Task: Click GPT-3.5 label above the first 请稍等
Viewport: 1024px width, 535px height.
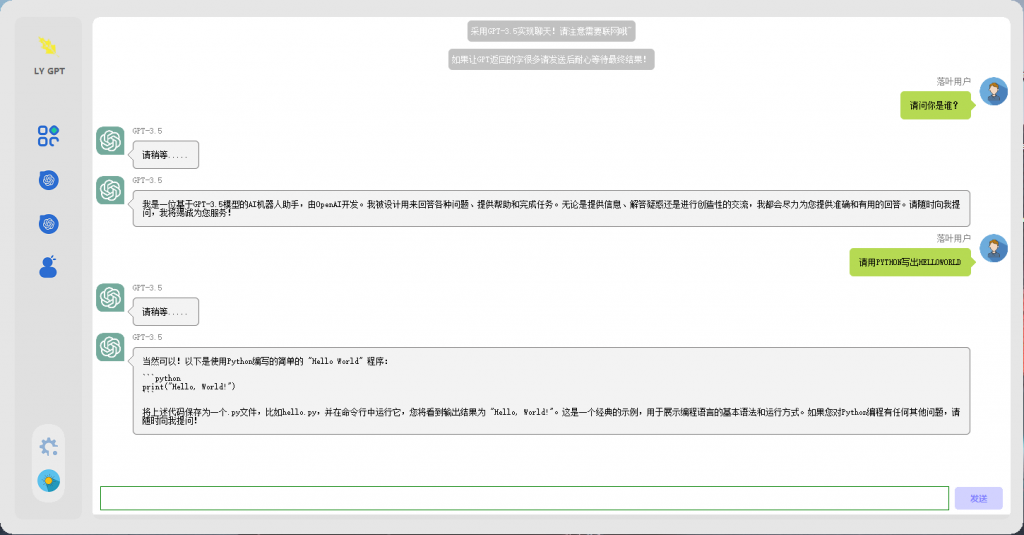Action: click(148, 131)
